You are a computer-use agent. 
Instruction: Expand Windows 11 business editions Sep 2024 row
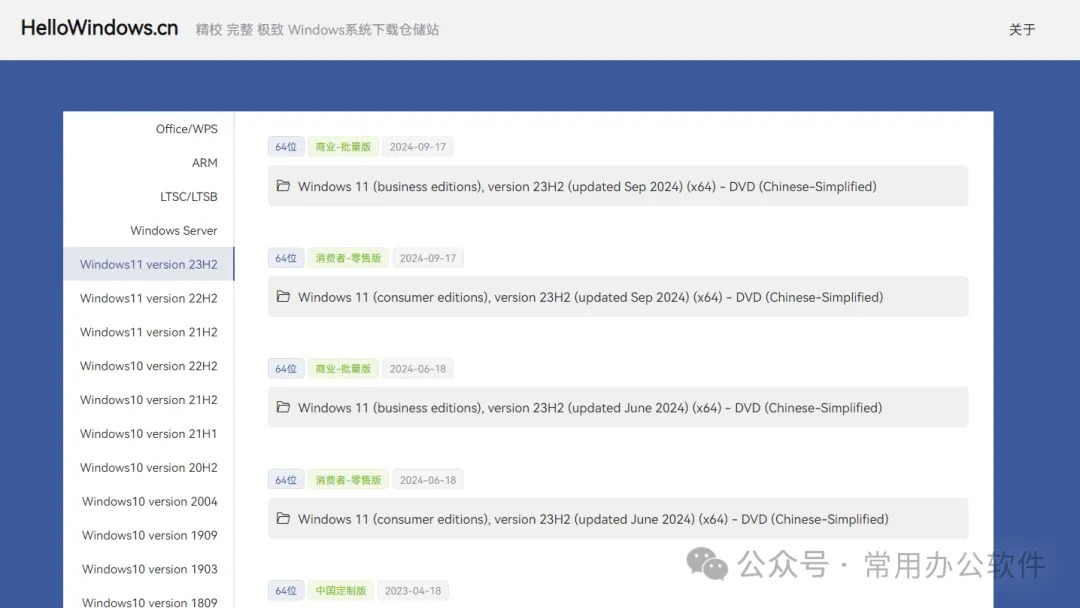point(618,186)
